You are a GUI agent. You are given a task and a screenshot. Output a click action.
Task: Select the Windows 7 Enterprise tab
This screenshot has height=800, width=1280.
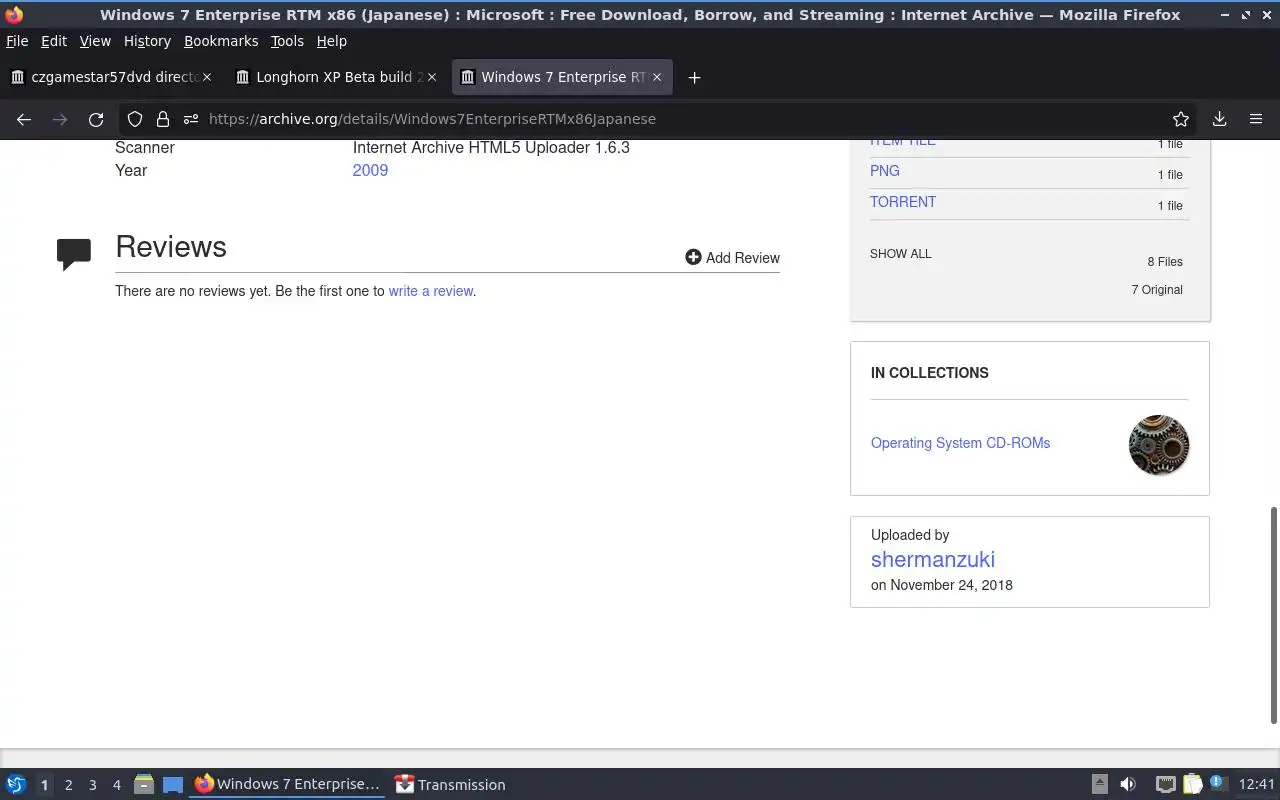tap(562, 77)
